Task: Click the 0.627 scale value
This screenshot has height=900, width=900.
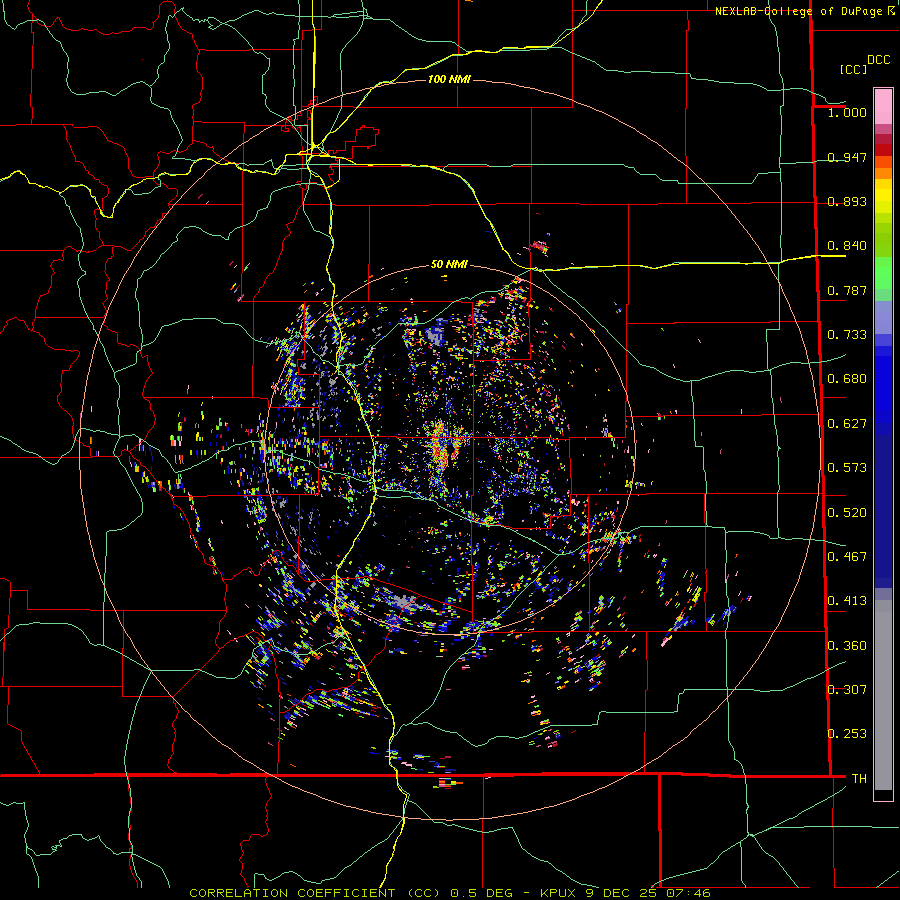Action: [x=847, y=424]
